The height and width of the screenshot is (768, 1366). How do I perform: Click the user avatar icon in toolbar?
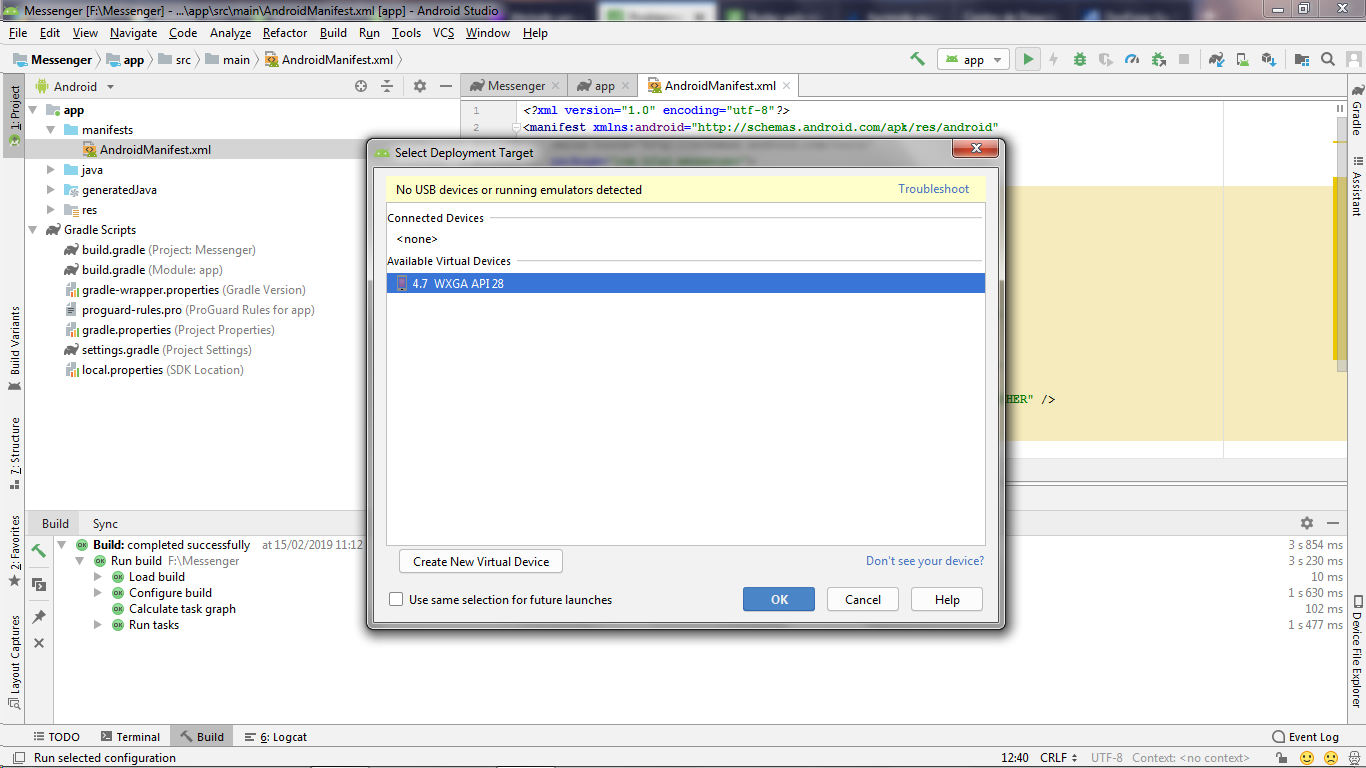1352,59
